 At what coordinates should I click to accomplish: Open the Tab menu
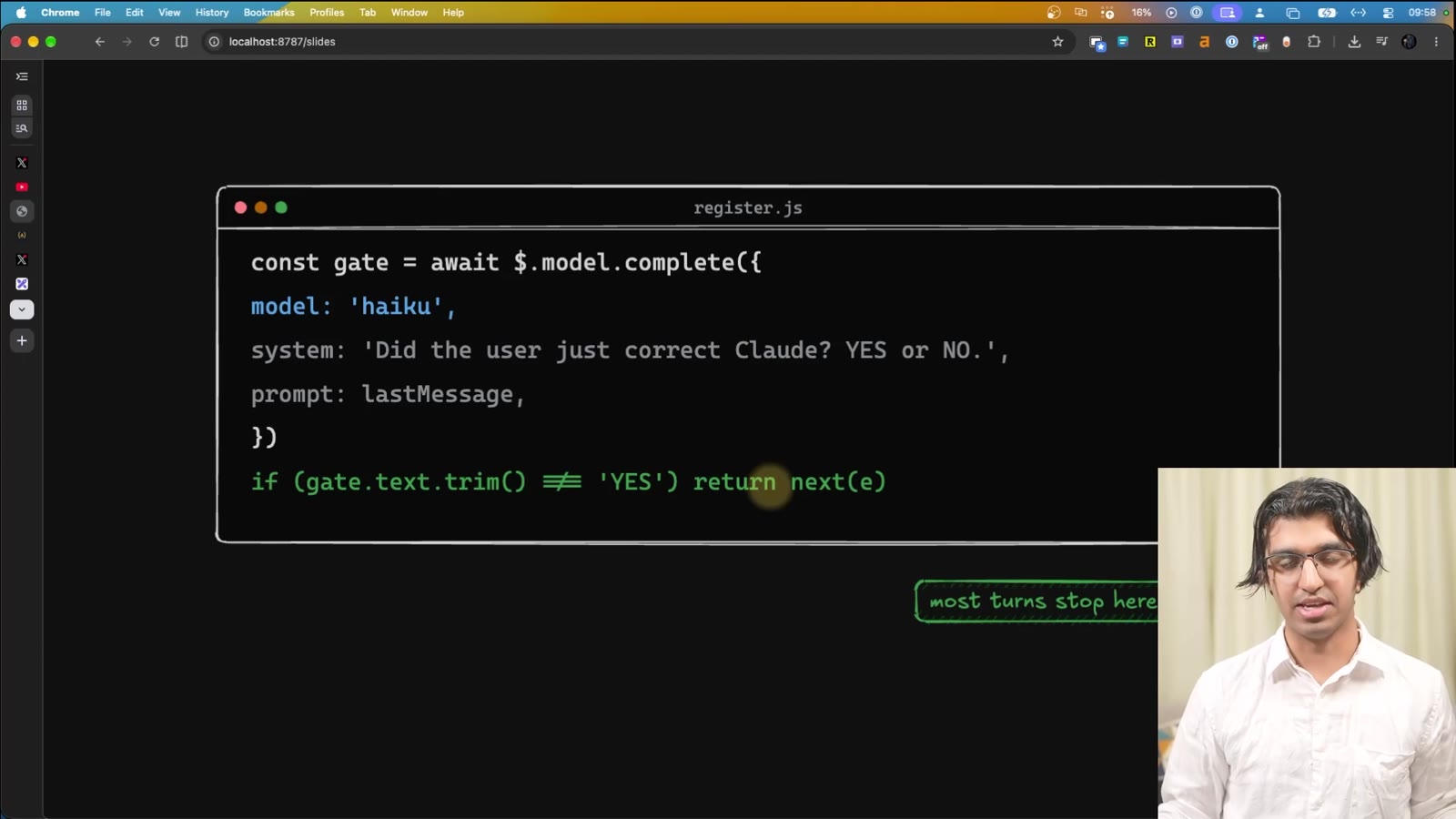tap(368, 13)
